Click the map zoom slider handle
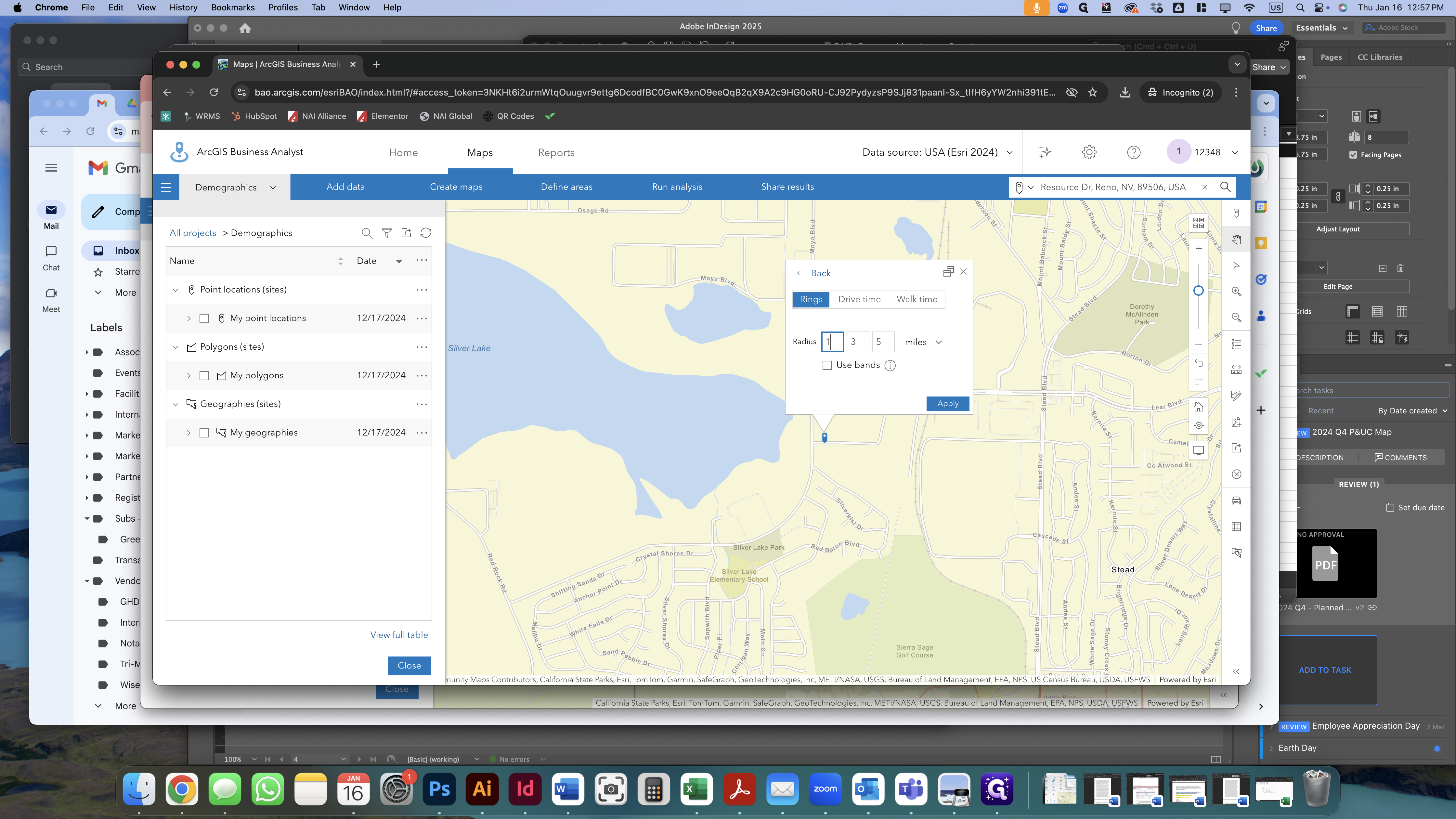Viewport: 1456px width, 819px height. click(x=1198, y=291)
